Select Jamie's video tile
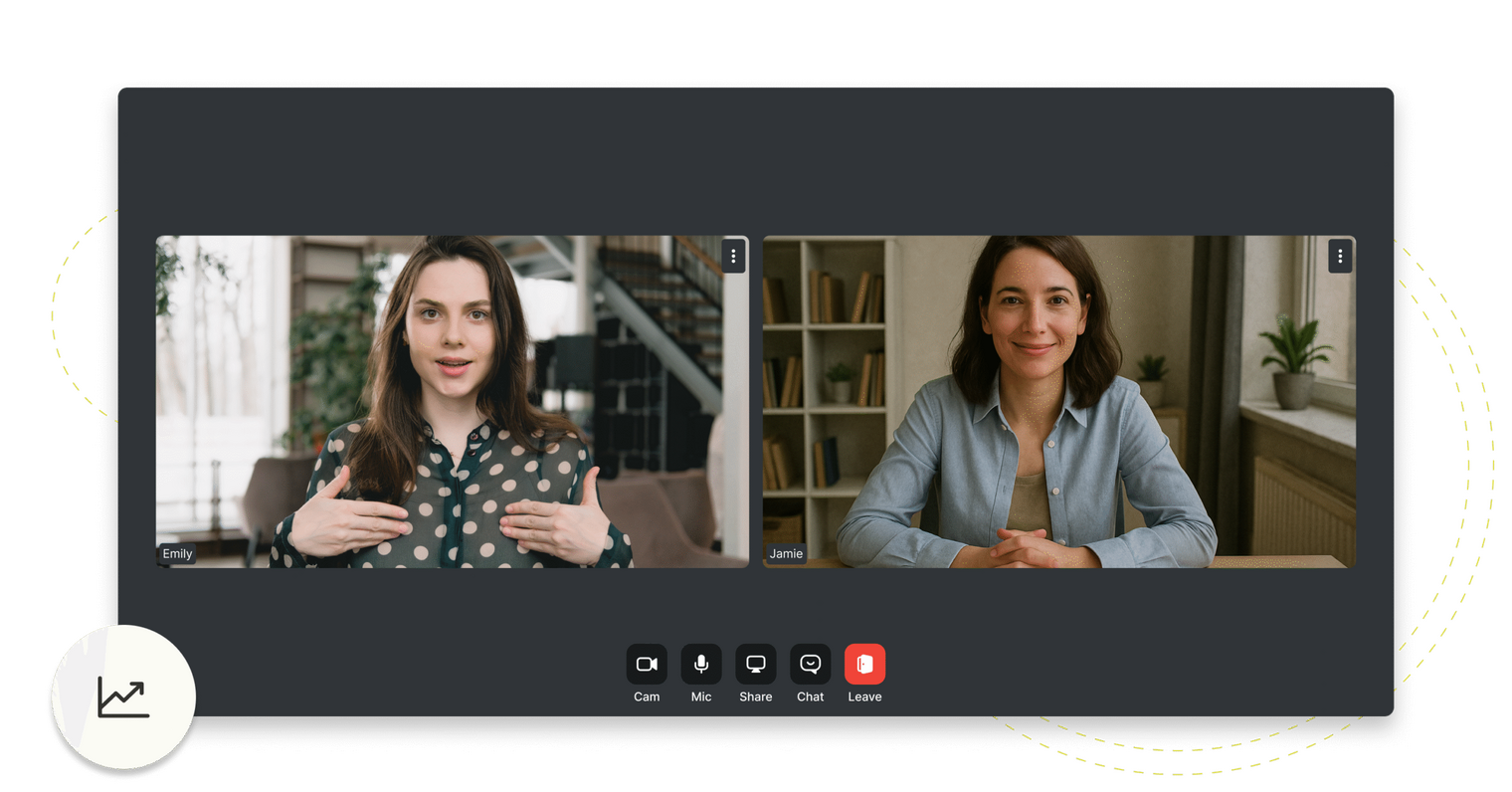The height and width of the screenshot is (792, 1512). tap(1059, 402)
